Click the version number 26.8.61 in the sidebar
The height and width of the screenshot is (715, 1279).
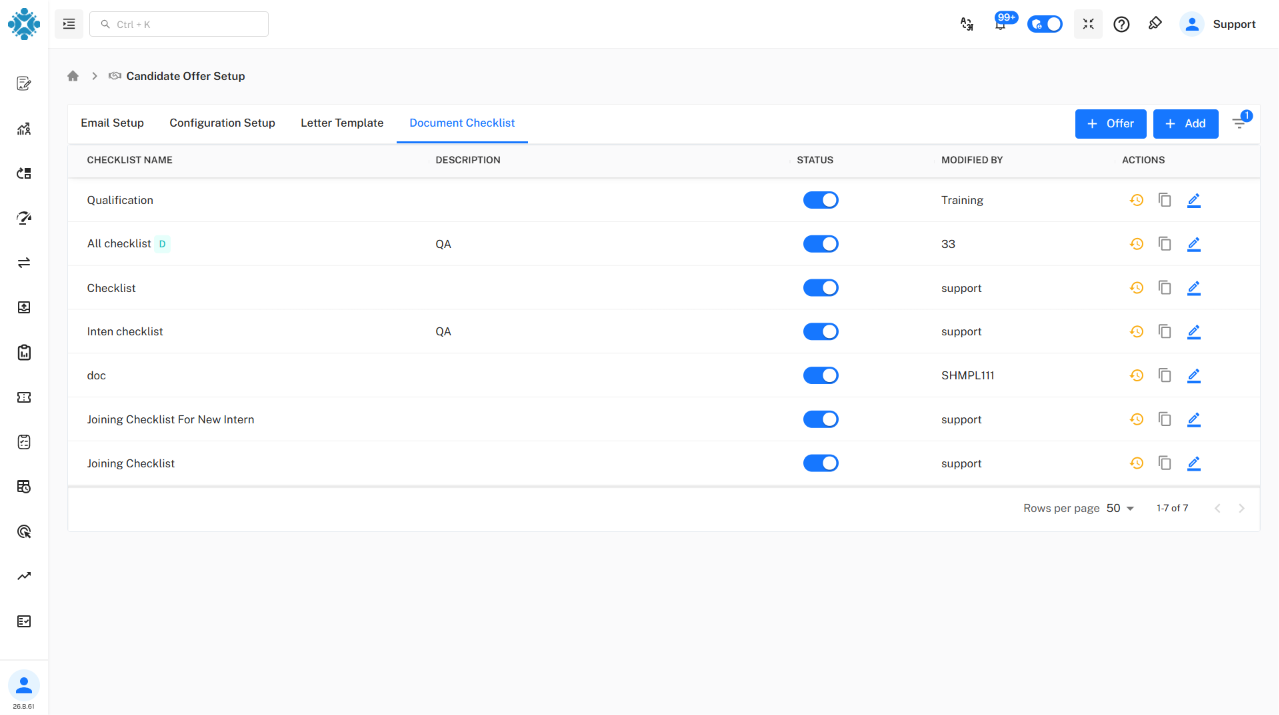point(24,707)
